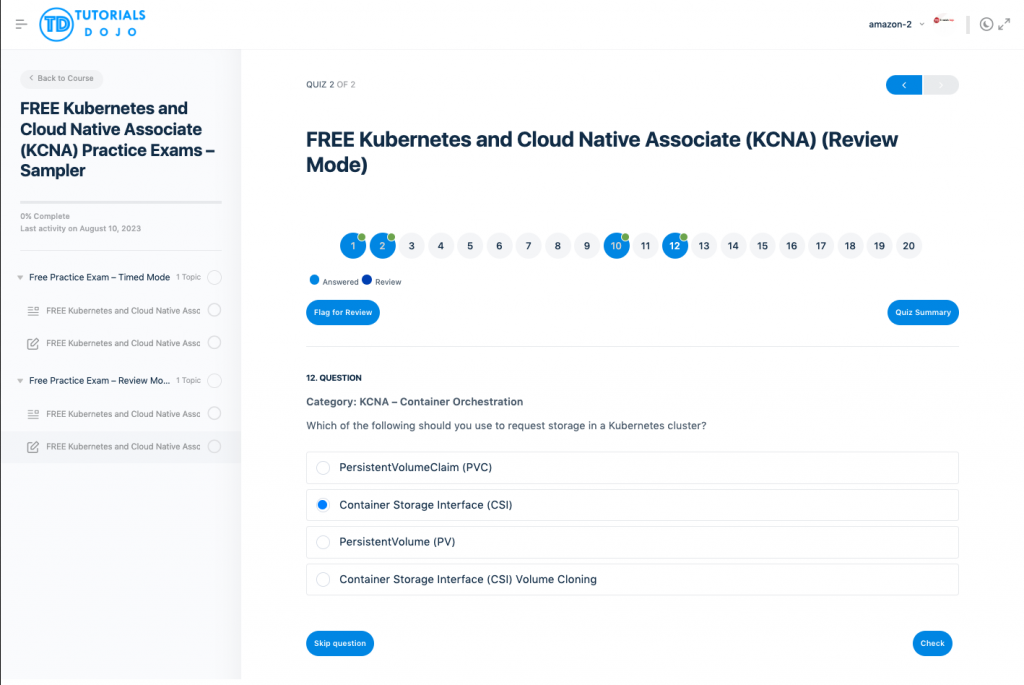Click the Review legend color dot
Viewport: 1024px width, 685px height.
click(367, 280)
